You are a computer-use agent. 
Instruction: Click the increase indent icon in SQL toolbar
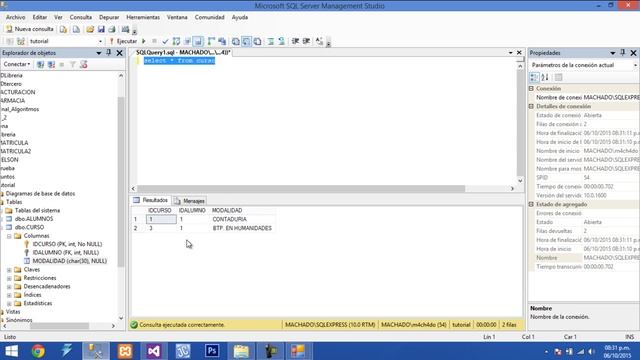click(306, 41)
